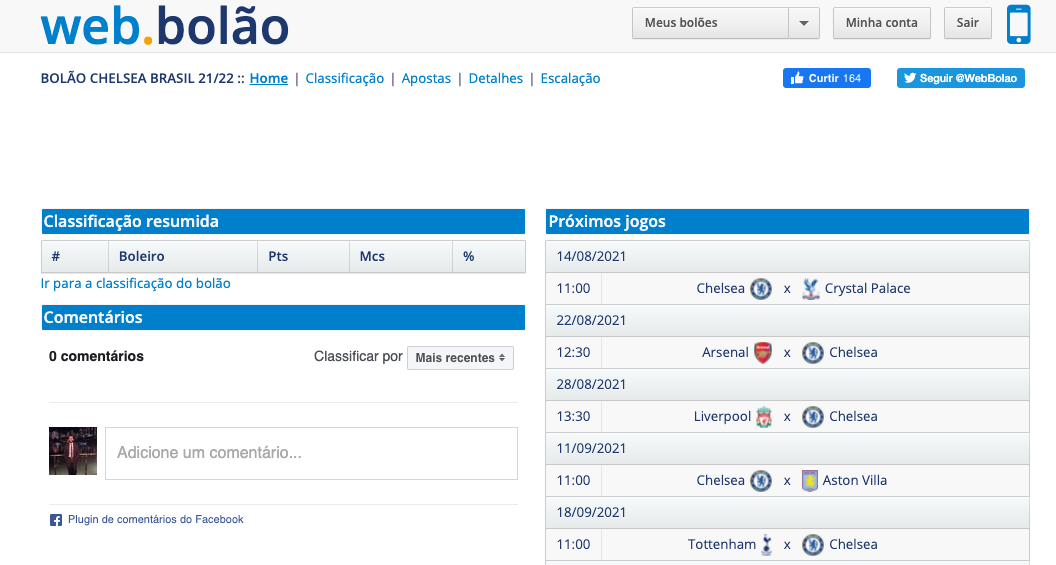Image resolution: width=1056 pixels, height=565 pixels.
Task: Click the # column header
Action: coord(75,257)
